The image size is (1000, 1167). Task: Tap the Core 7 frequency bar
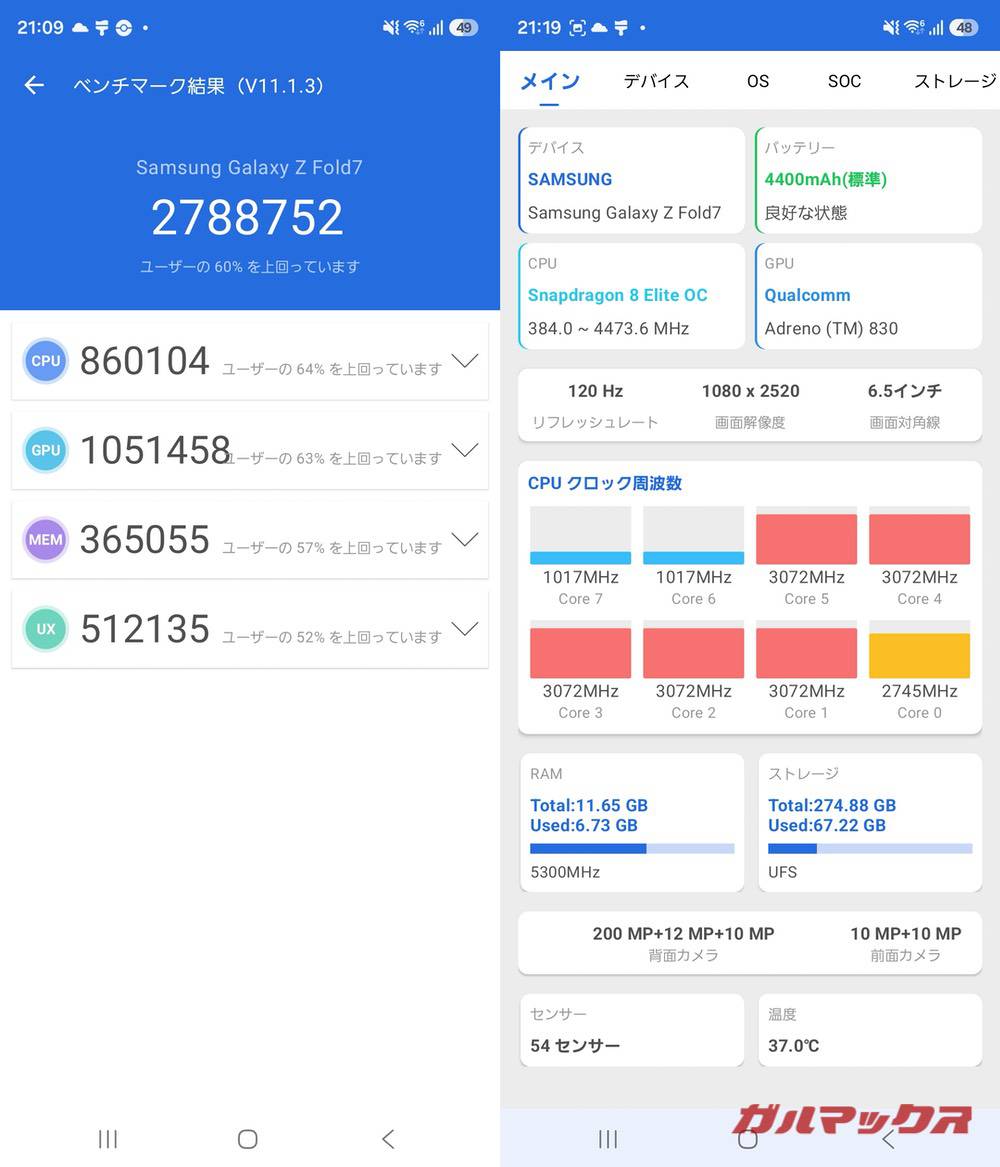tap(580, 535)
